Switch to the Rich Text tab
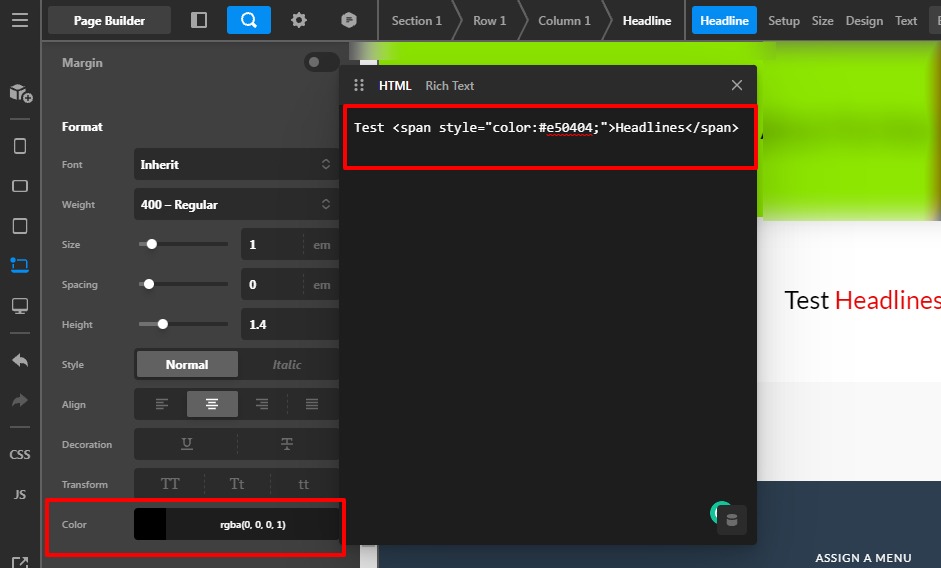 click(449, 86)
